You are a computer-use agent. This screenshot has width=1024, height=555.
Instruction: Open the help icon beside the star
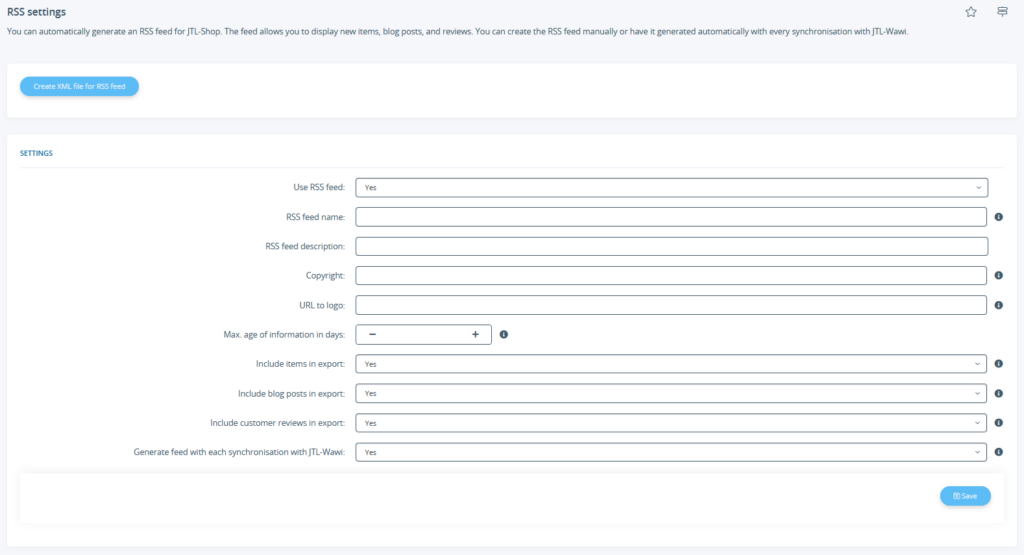click(1002, 12)
